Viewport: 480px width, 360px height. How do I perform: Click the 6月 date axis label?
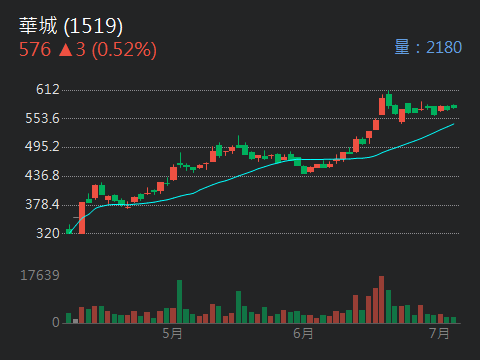click(303, 333)
